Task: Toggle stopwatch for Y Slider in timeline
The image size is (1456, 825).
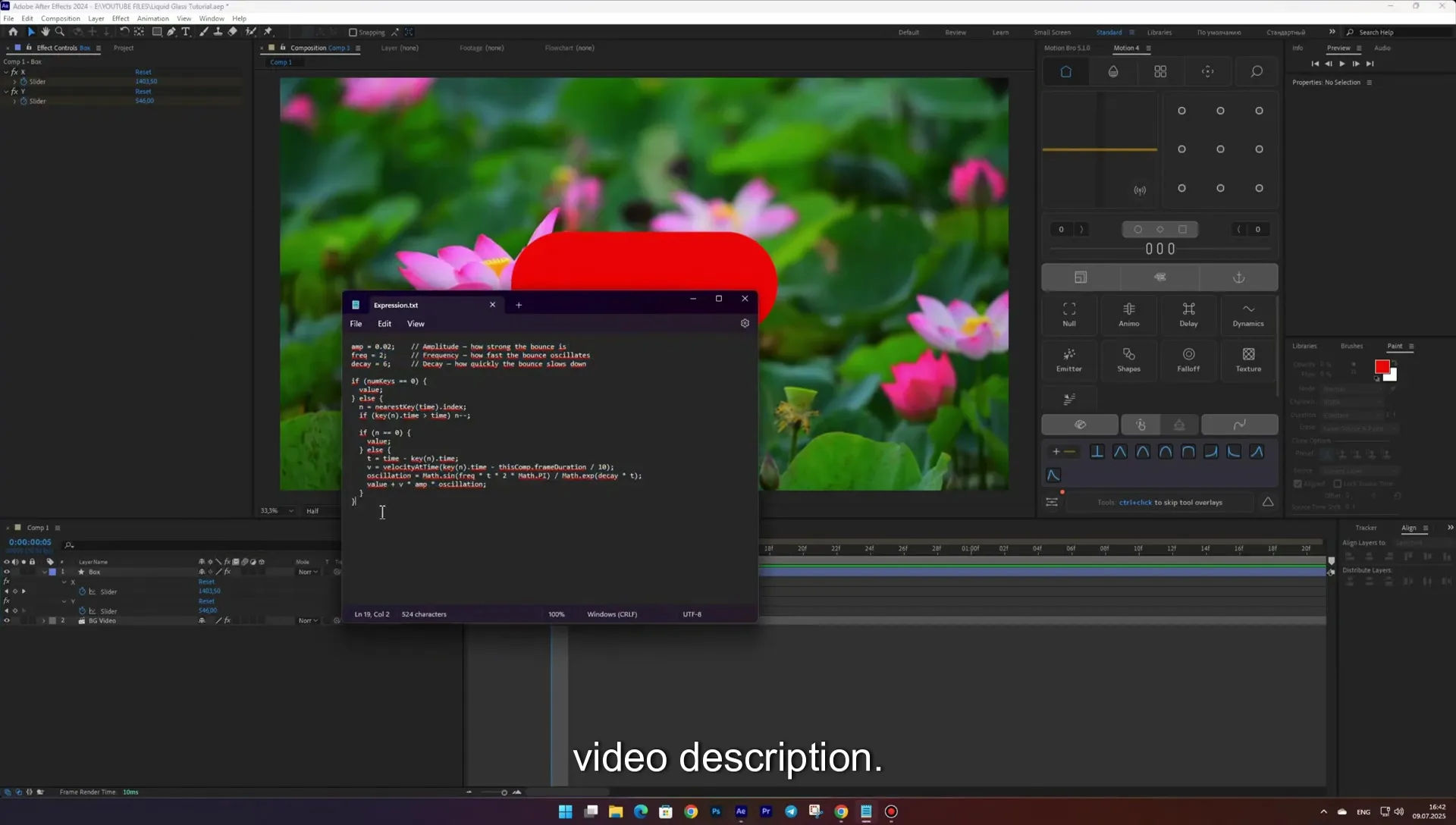Action: [x=82, y=610]
